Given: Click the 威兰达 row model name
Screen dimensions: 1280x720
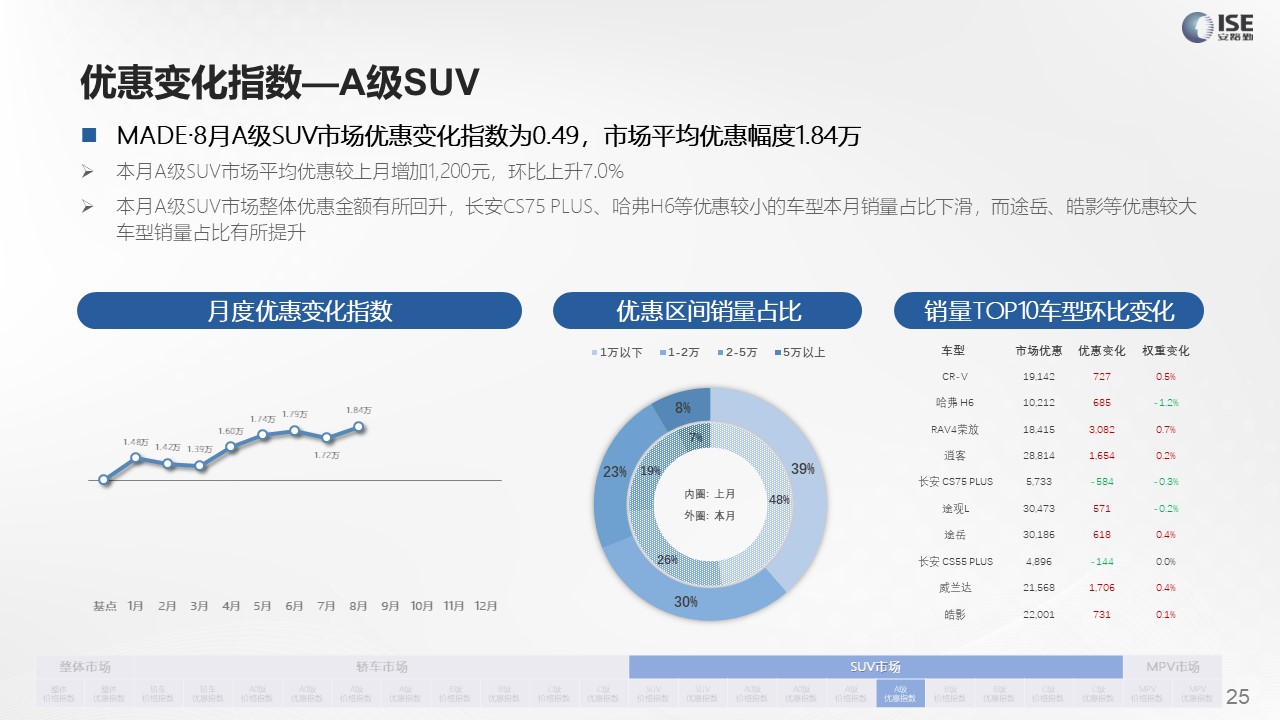Looking at the screenshot, I should 955,588.
